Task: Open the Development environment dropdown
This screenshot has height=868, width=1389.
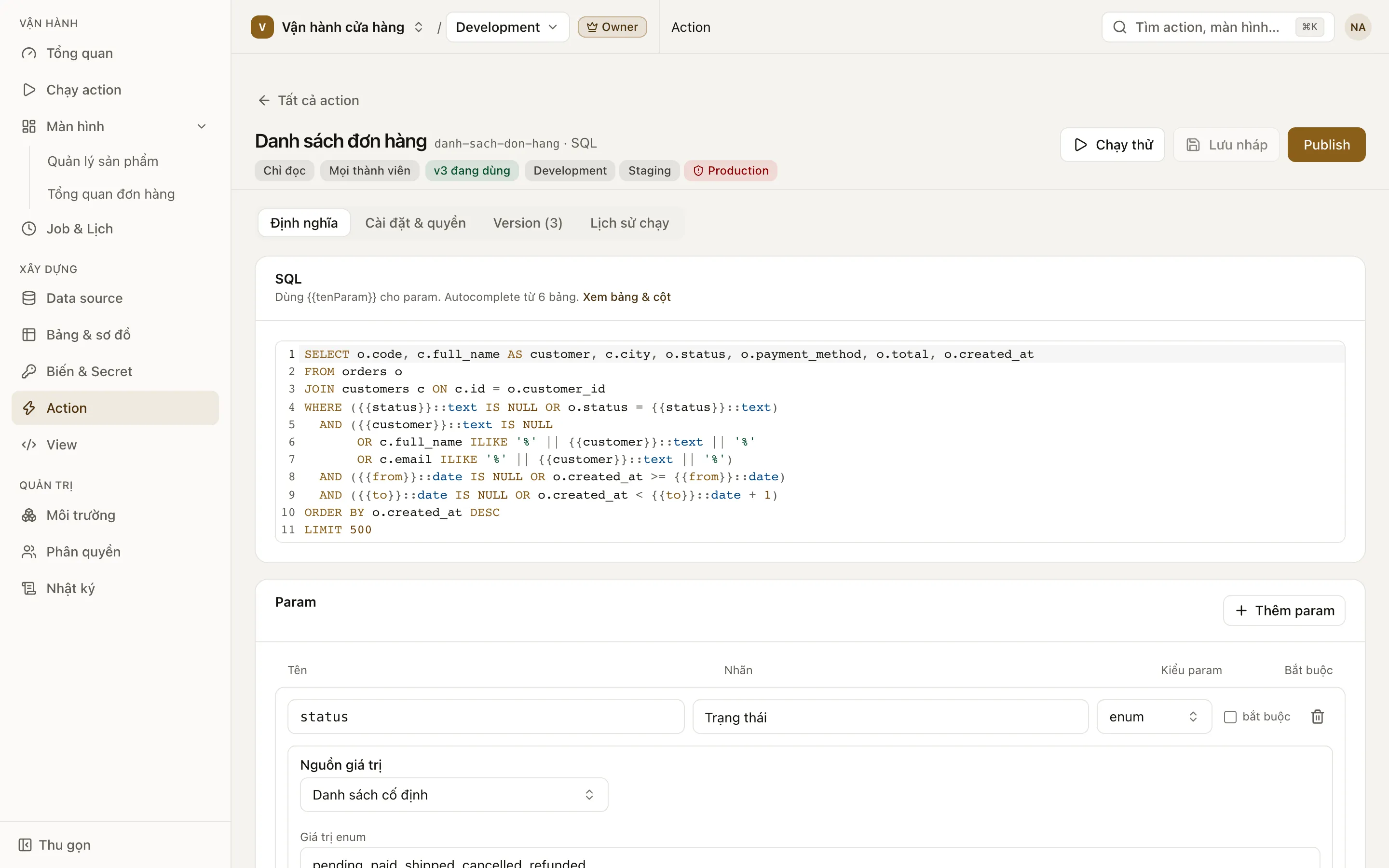Action: 507,27
